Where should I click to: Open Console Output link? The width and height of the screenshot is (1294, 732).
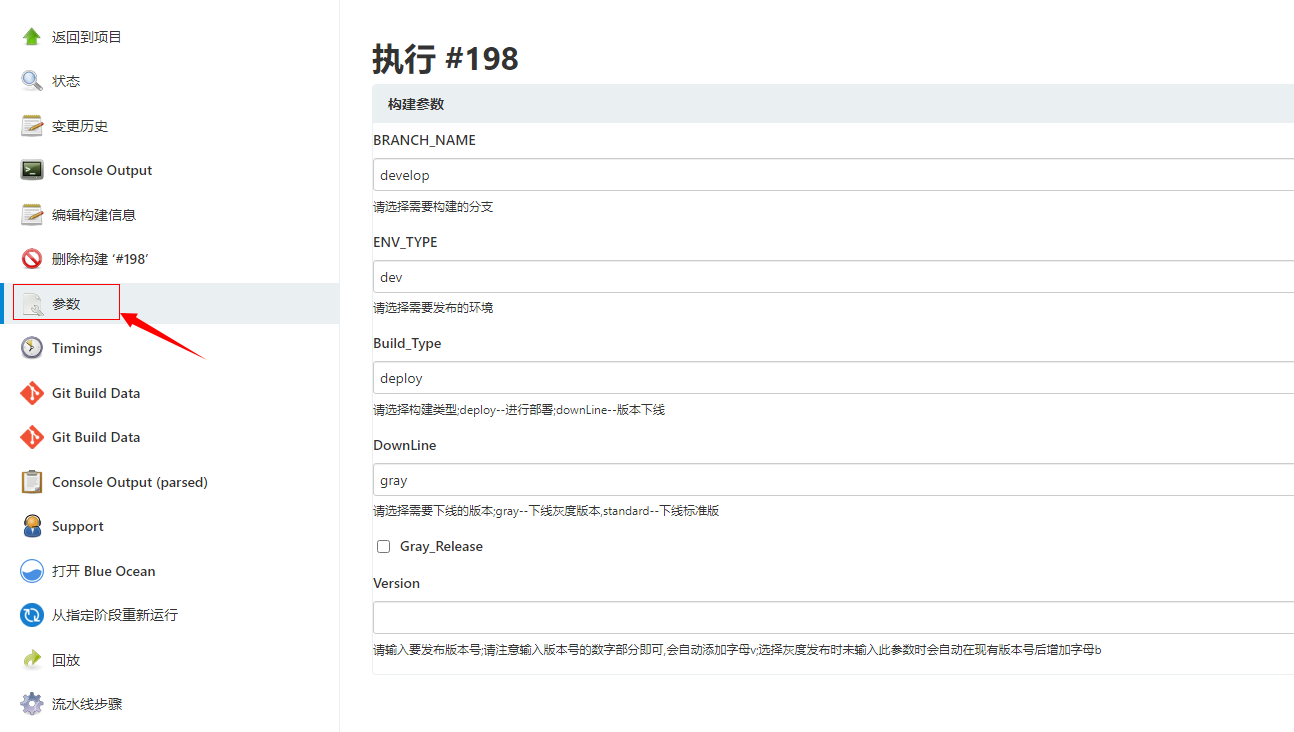[x=102, y=170]
